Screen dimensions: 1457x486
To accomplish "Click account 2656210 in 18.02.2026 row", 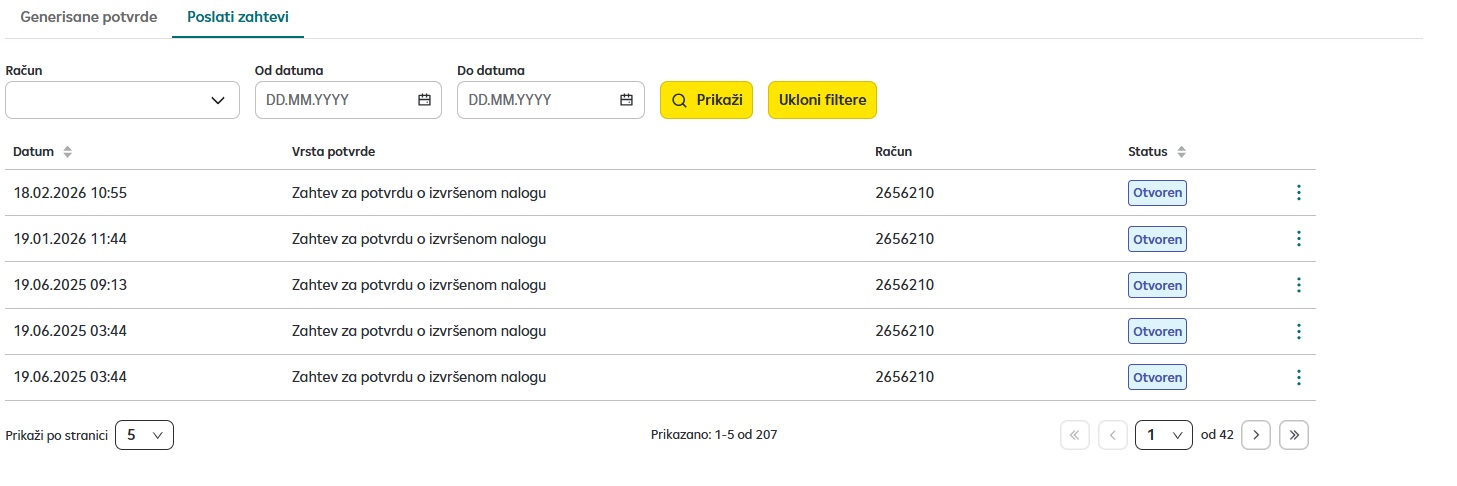I will (904, 193).
